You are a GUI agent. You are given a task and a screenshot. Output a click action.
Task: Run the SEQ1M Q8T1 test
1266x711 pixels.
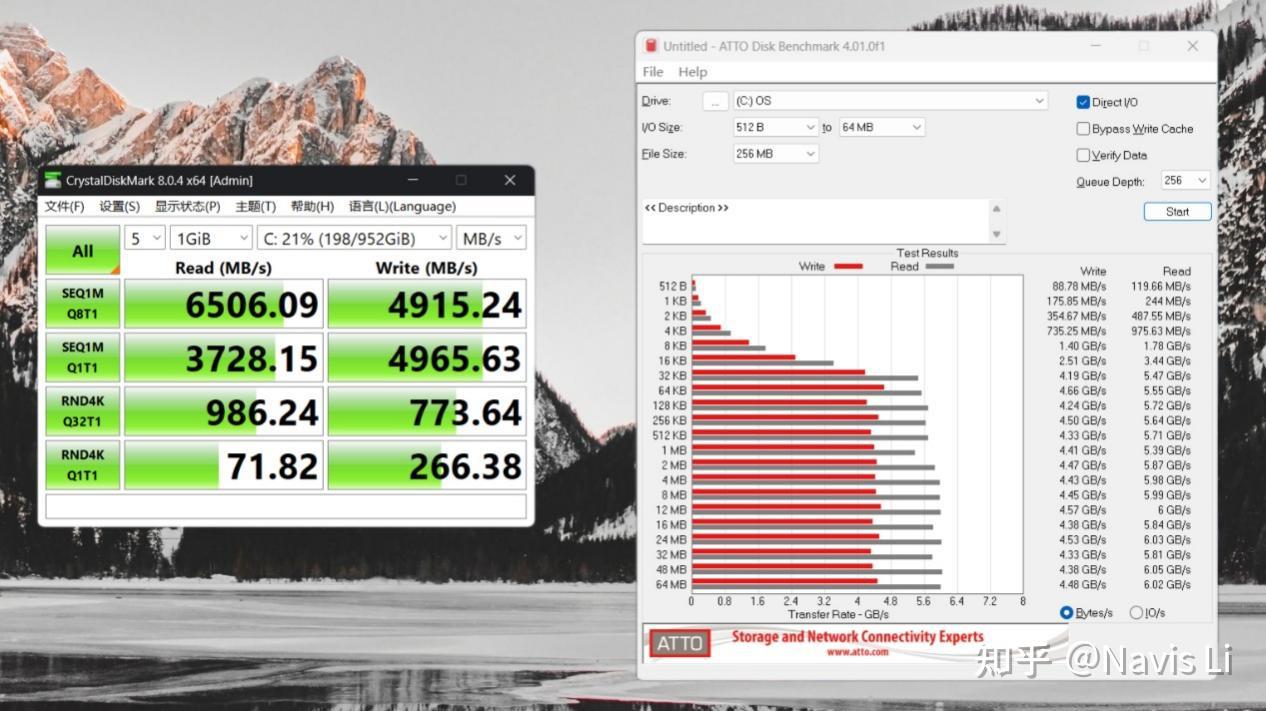coord(83,304)
